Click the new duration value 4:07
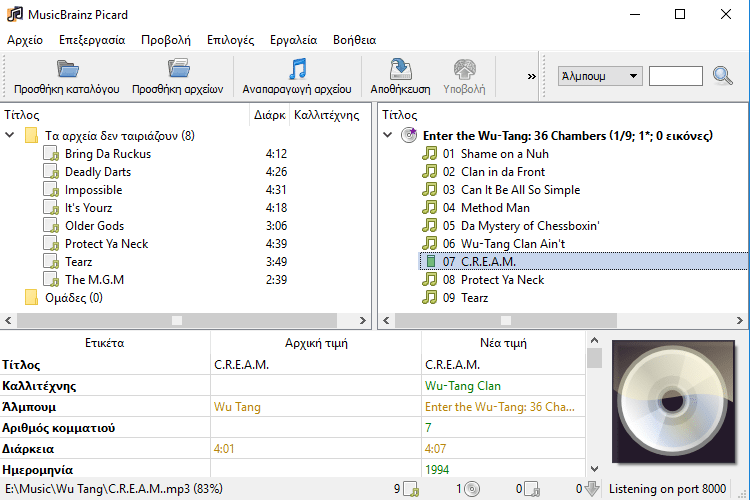Viewport: 750px width, 500px height. coord(435,449)
